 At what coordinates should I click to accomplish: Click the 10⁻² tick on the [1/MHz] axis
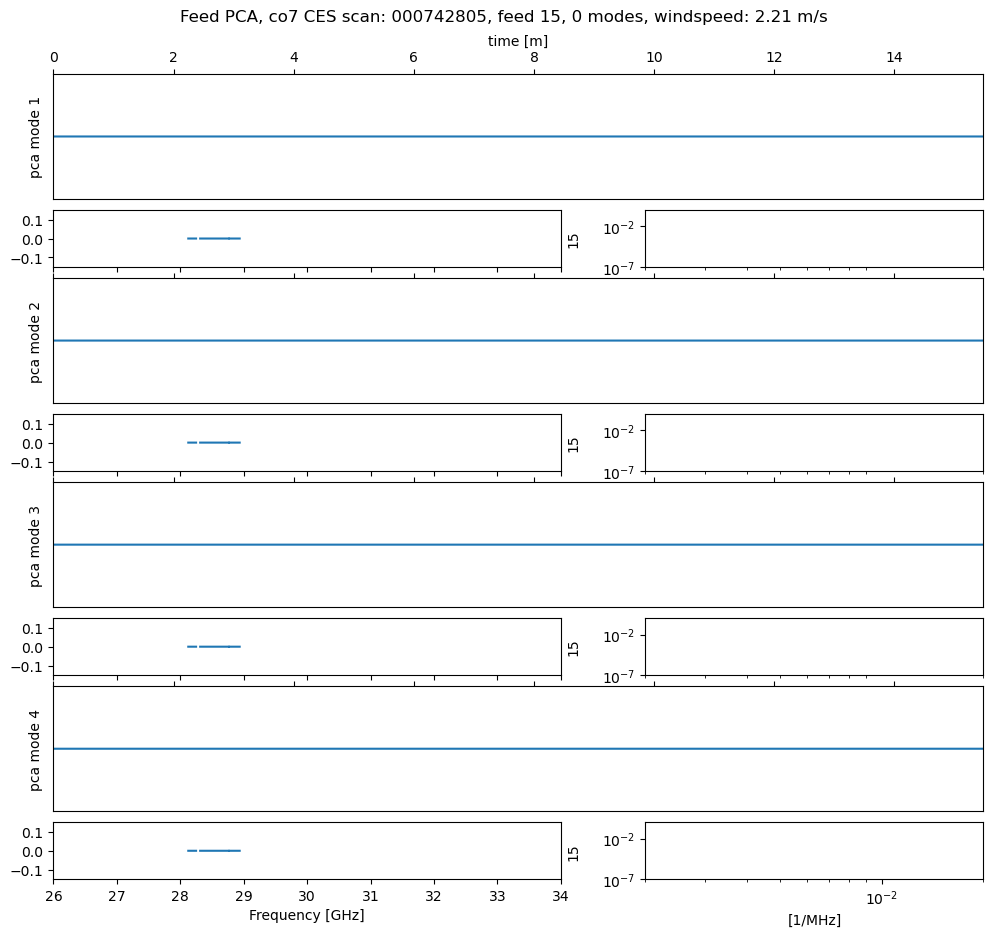(x=881, y=898)
